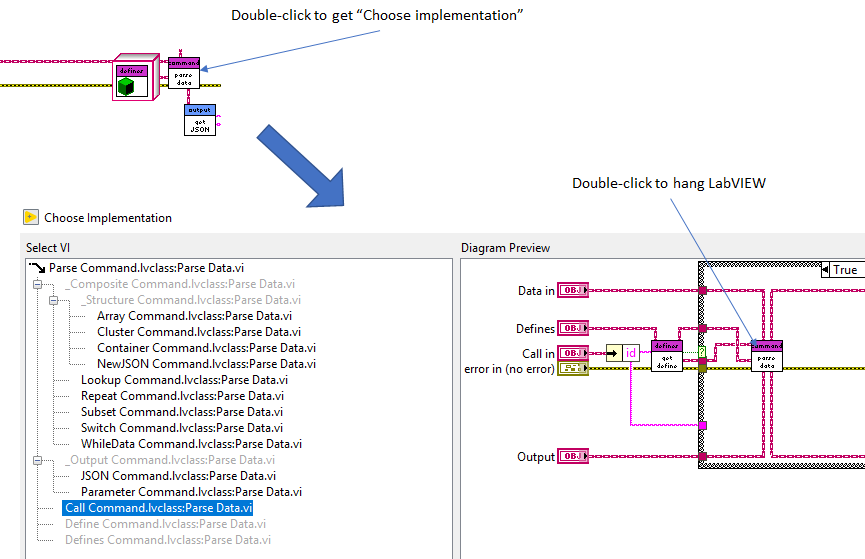Click the id unbundle element

(631, 353)
